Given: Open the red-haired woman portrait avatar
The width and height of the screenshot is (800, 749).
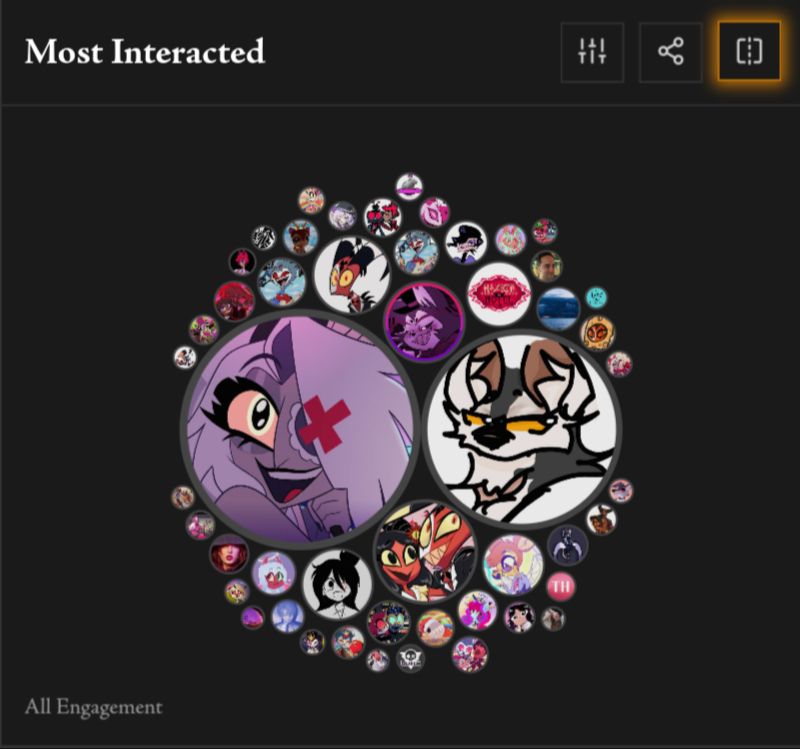Looking at the screenshot, I should (229, 554).
